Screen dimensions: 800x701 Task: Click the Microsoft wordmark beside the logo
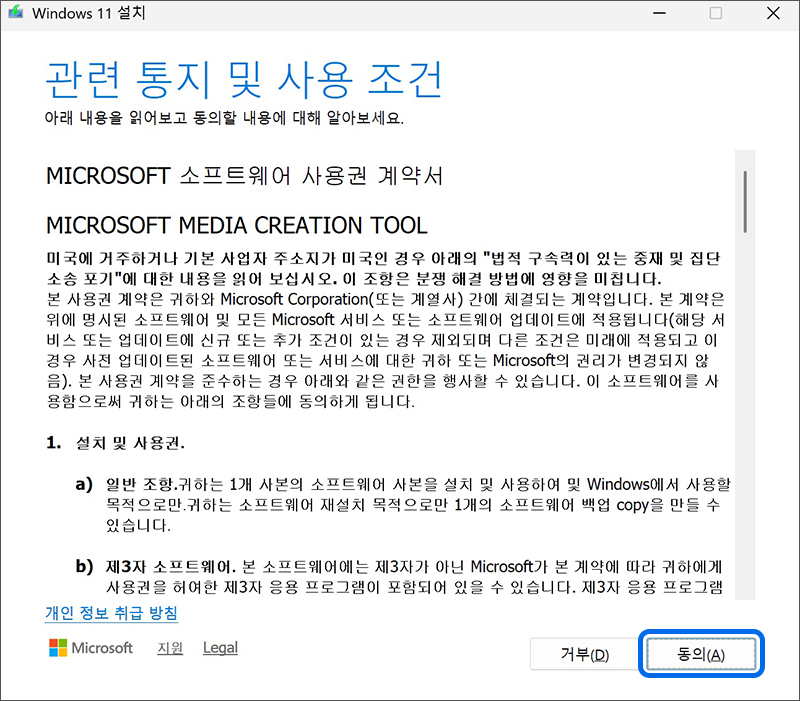tap(103, 648)
